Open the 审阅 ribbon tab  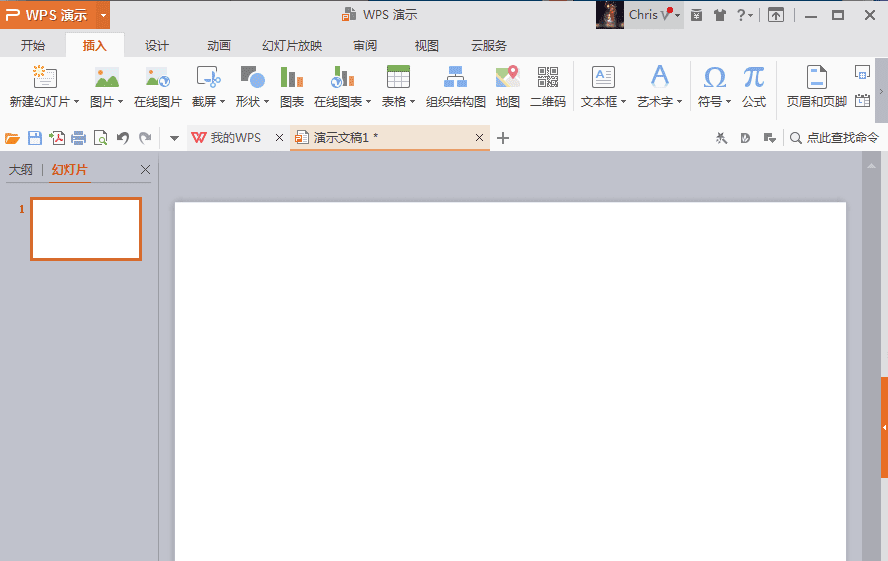pyautogui.click(x=365, y=45)
